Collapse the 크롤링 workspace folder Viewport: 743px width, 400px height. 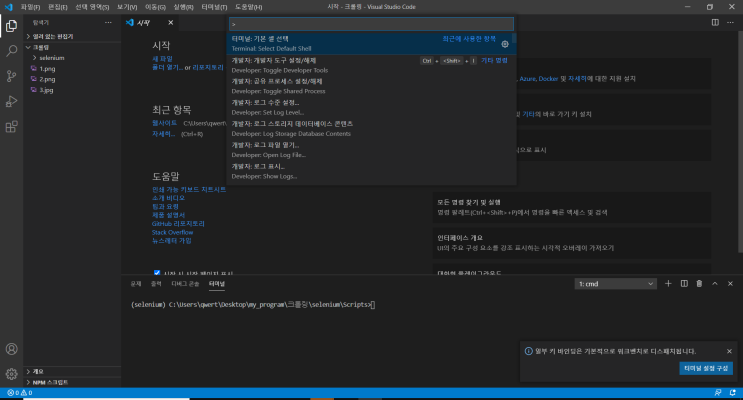point(72,47)
